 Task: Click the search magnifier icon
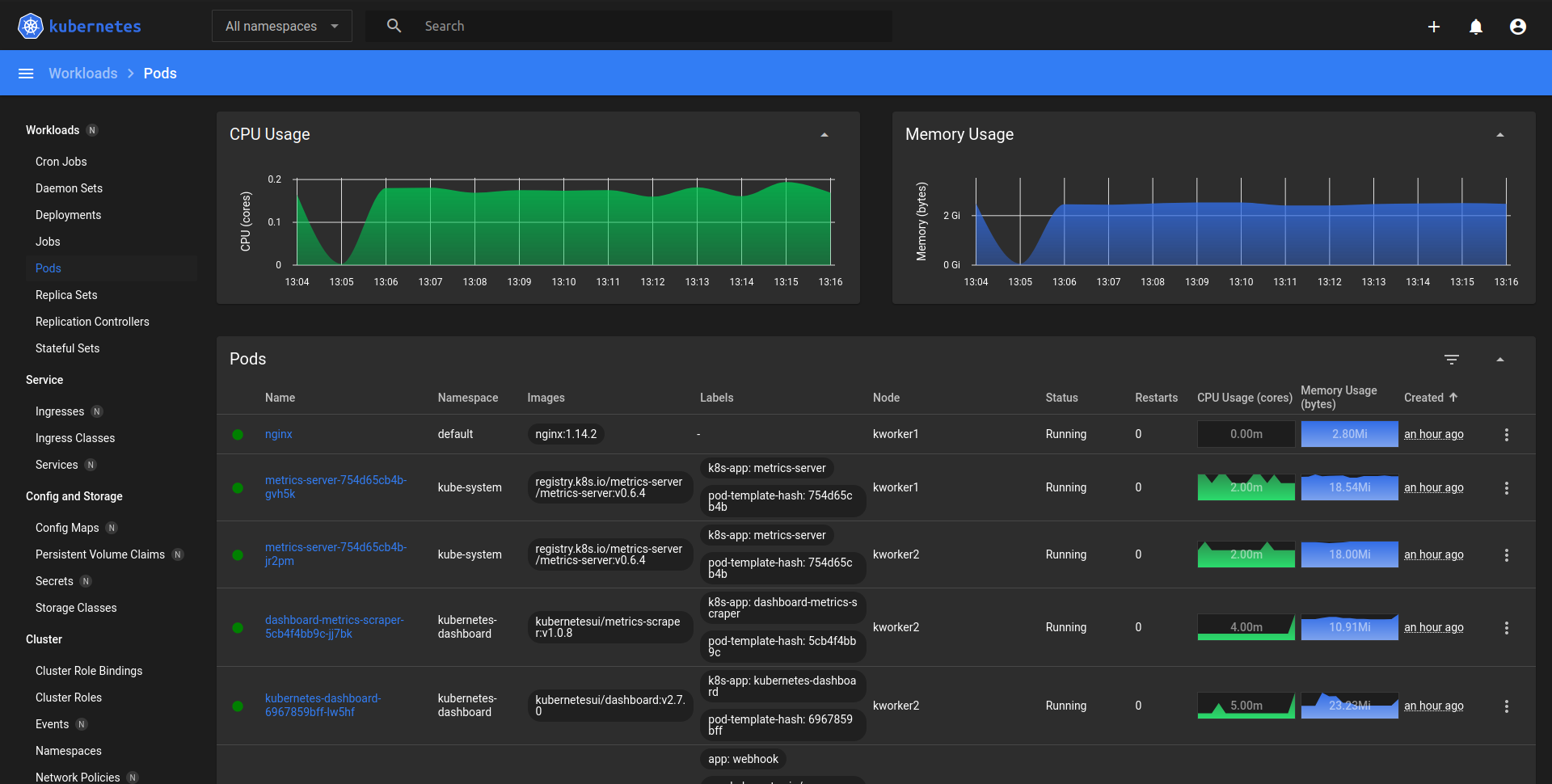(394, 26)
